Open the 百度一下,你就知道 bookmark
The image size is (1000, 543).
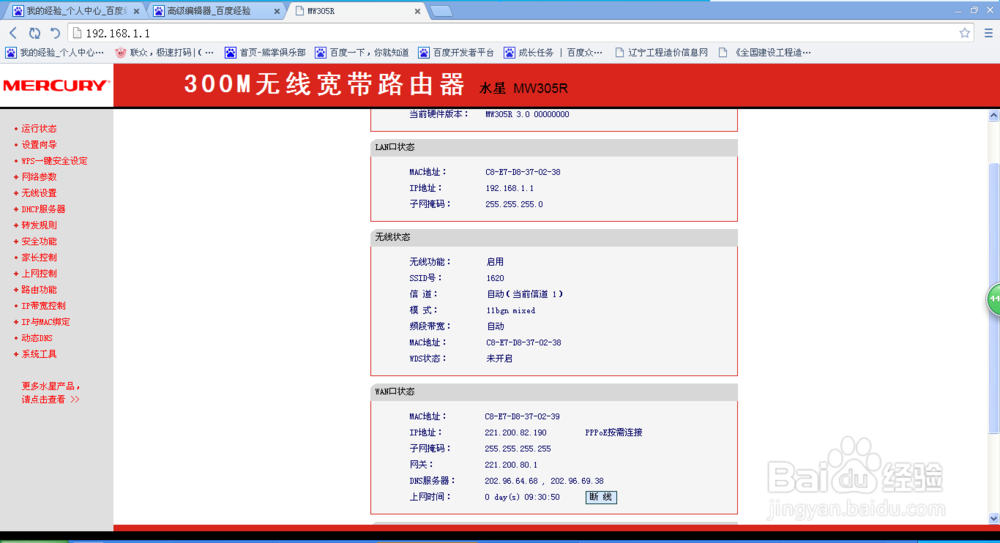point(362,53)
